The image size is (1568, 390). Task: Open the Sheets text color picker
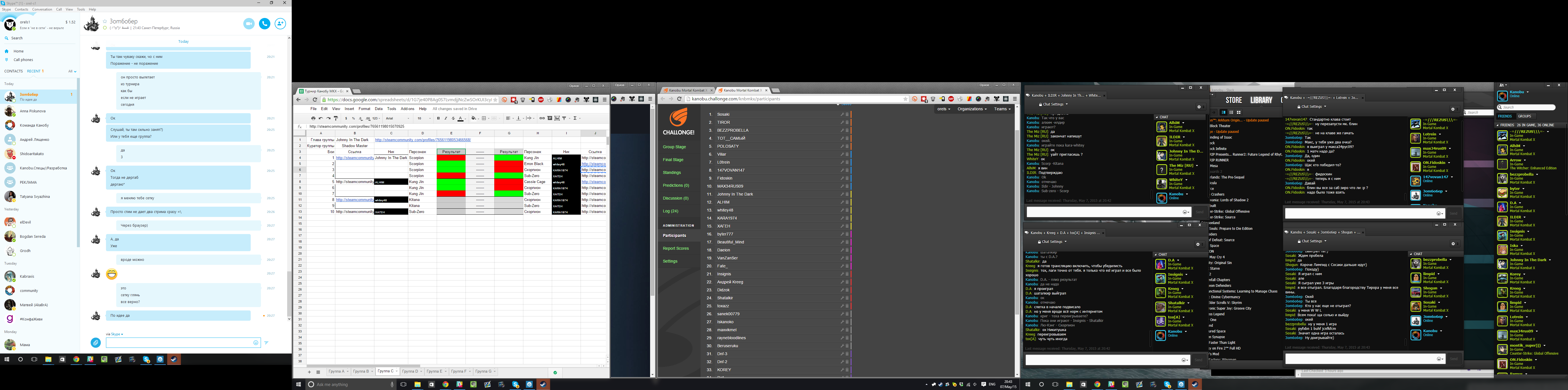pos(462,118)
